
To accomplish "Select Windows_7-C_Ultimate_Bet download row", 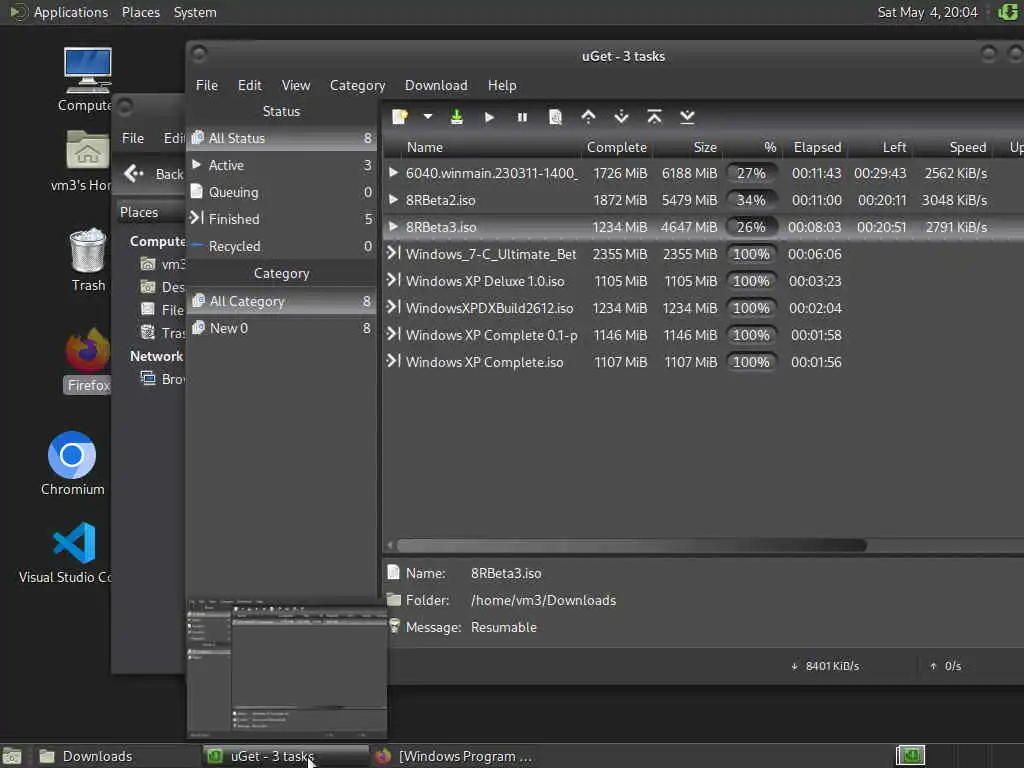I will [x=703, y=254].
